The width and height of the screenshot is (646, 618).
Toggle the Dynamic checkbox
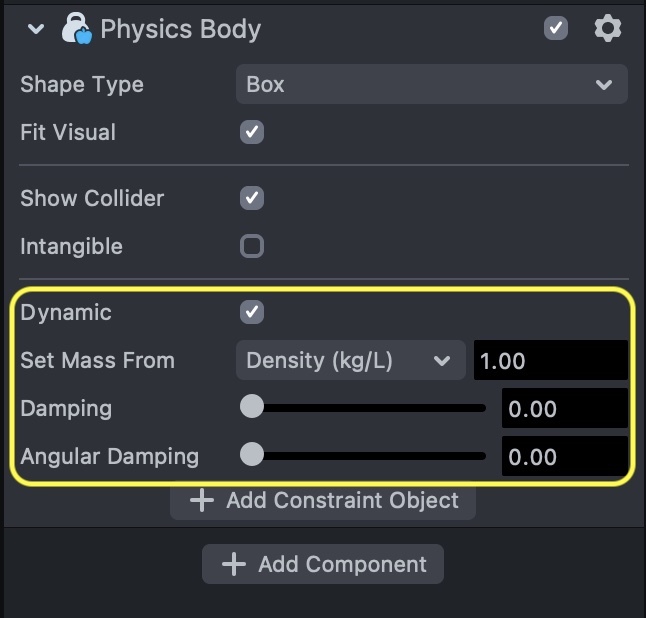252,312
